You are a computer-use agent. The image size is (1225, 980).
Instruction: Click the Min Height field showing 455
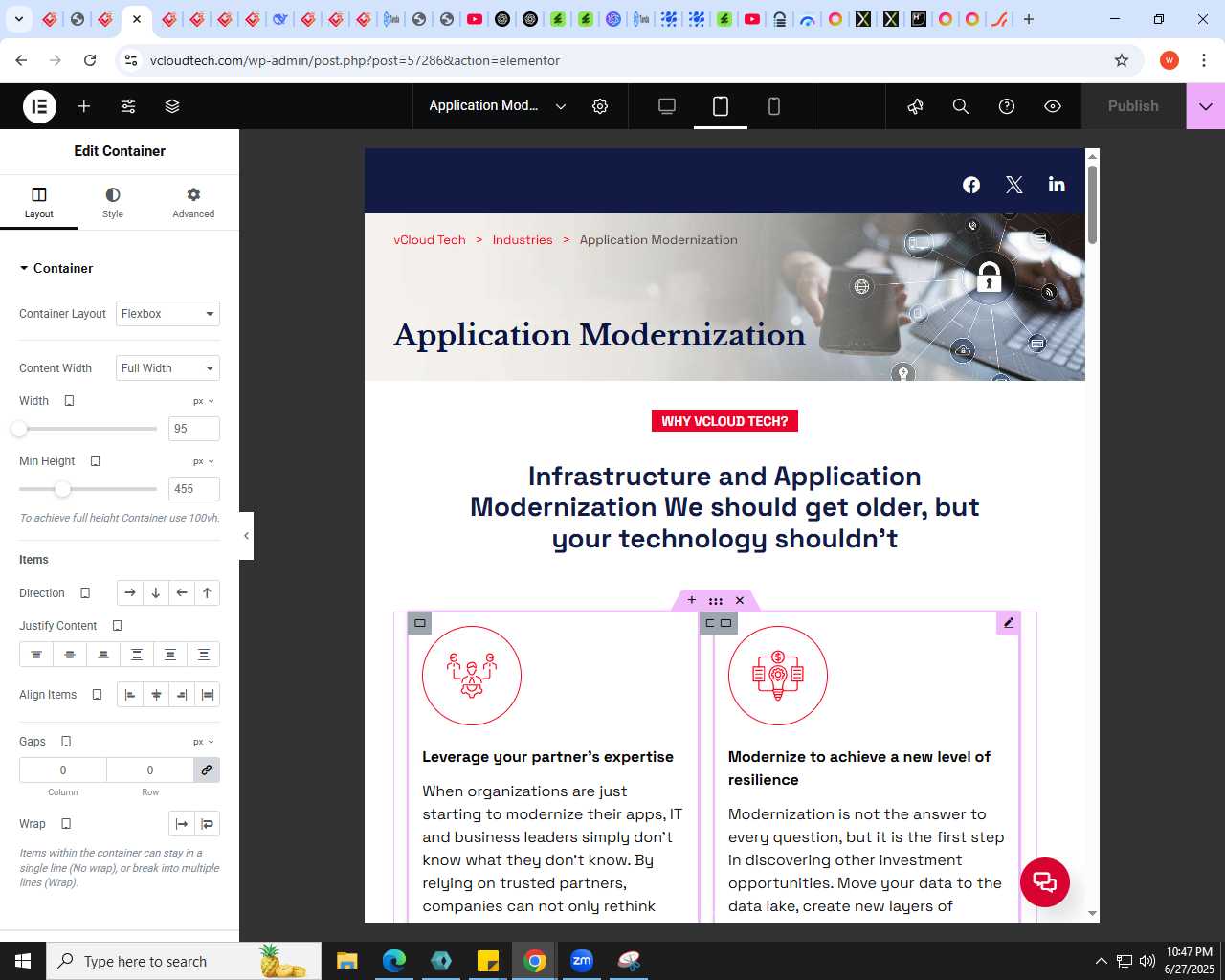[x=194, y=489]
